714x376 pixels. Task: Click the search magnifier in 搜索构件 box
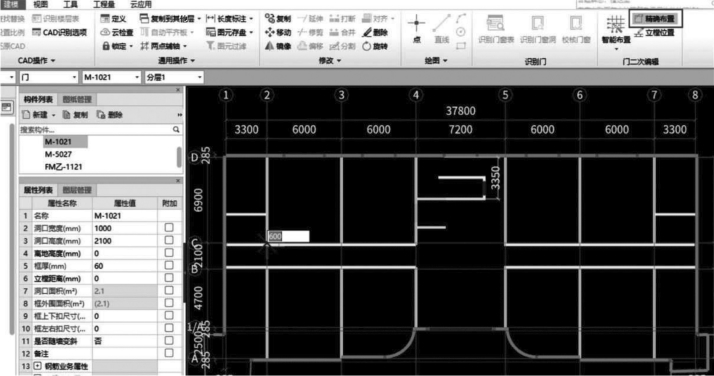coord(176,130)
